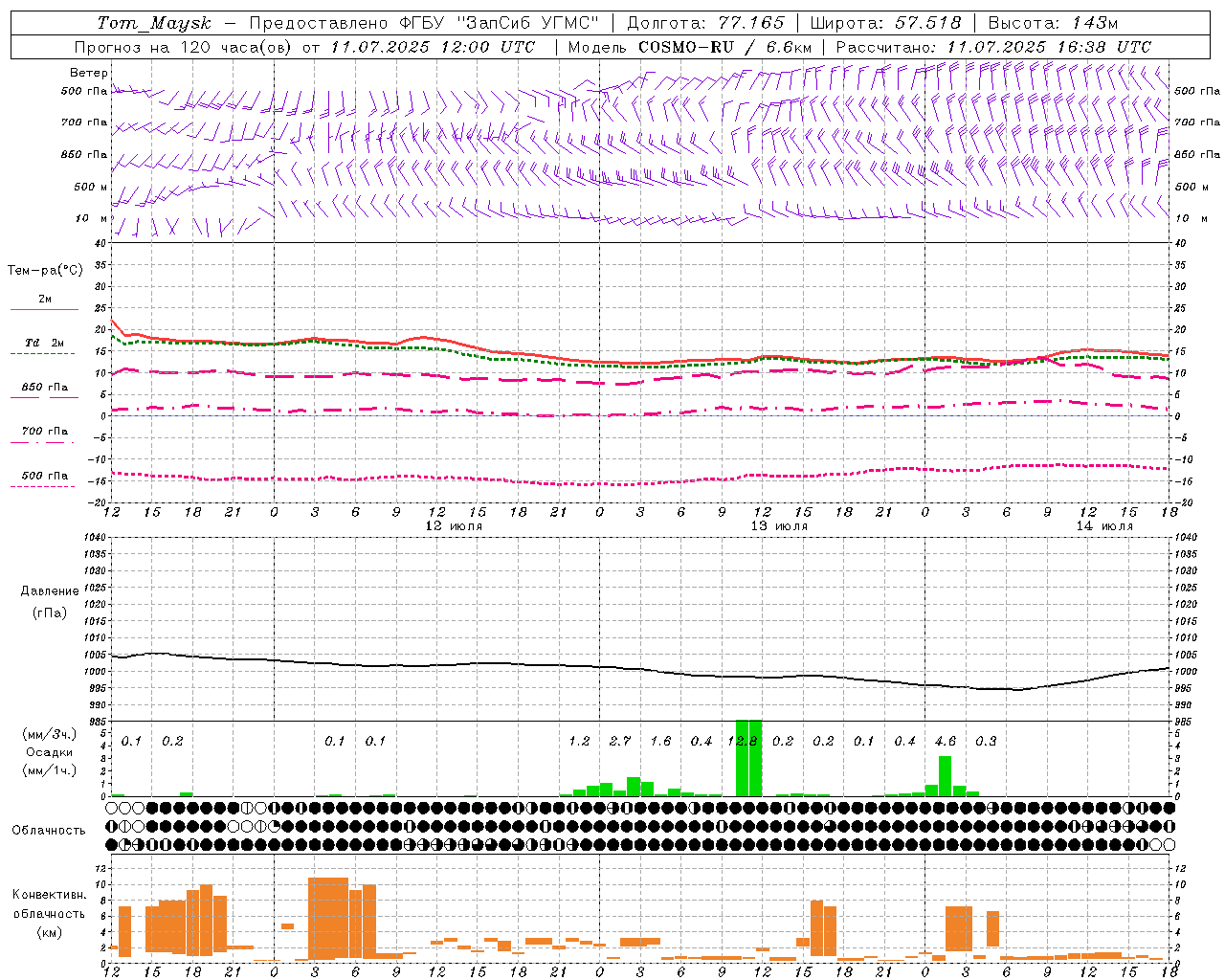Click the Td 2м legend entry

(45, 343)
